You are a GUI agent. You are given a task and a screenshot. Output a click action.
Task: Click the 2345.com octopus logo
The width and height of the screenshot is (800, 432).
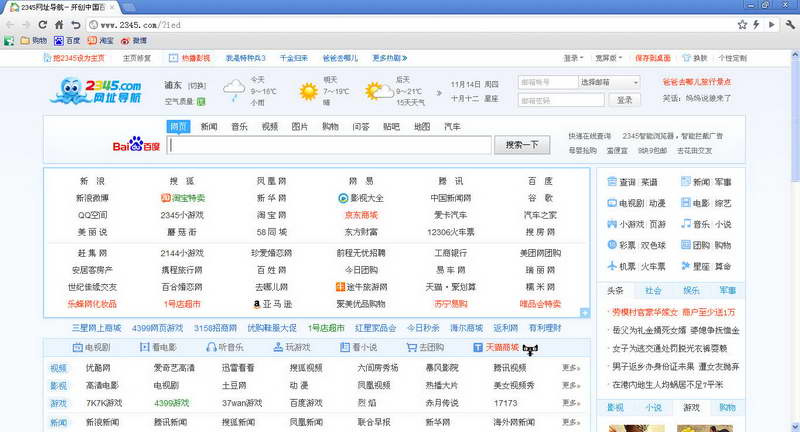click(x=97, y=91)
